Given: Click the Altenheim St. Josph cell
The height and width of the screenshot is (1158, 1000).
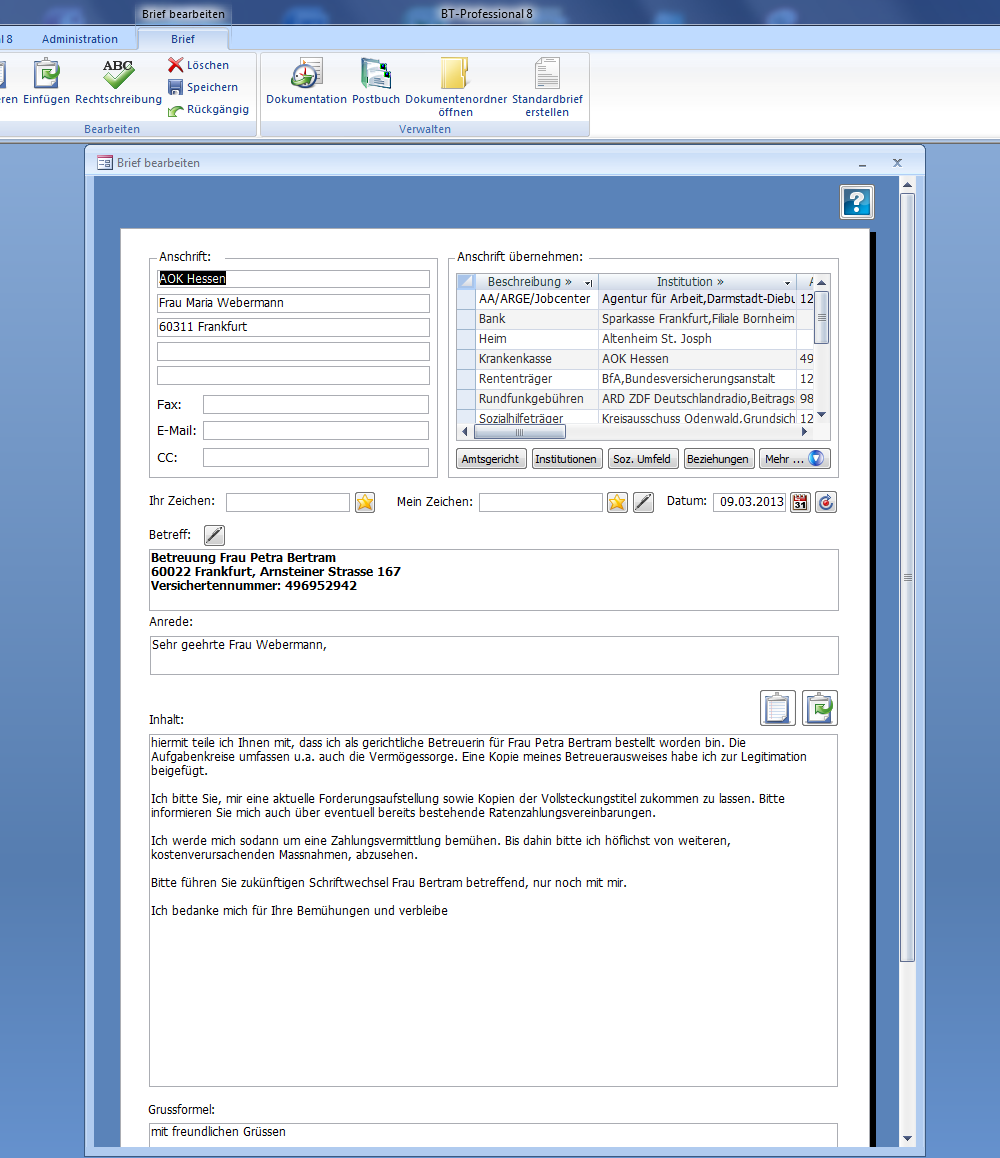Looking at the screenshot, I should pyautogui.click(x=697, y=338).
